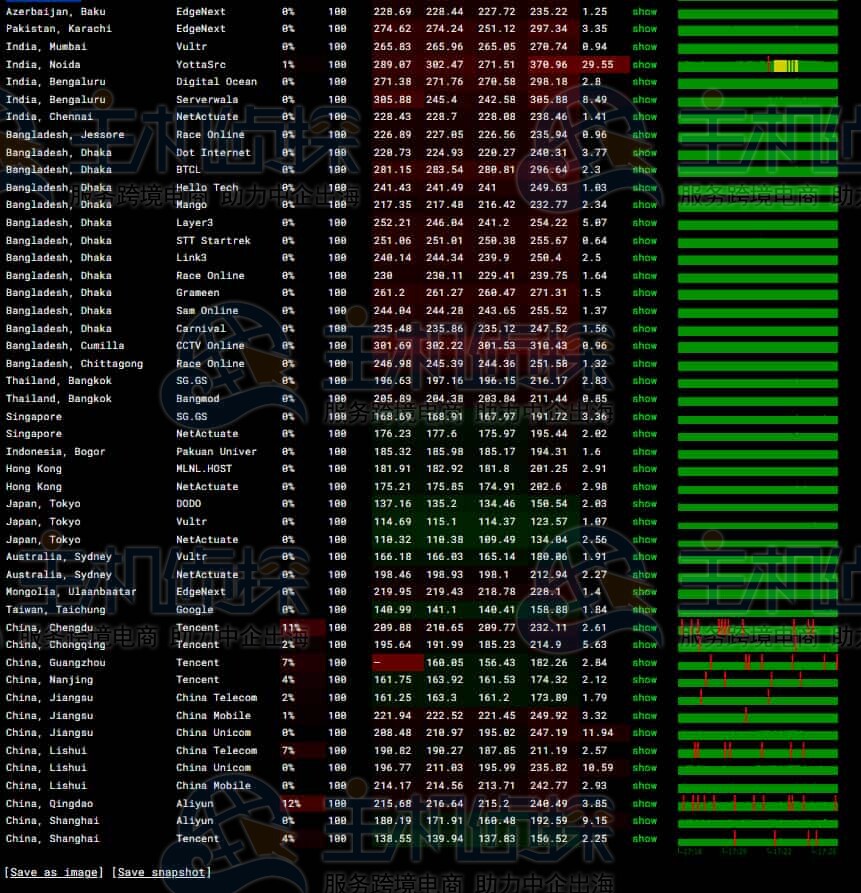Open 'show' for Mongolia, Ulaanbaatar EdgeNext row
This screenshot has height=893, width=861.
click(644, 592)
